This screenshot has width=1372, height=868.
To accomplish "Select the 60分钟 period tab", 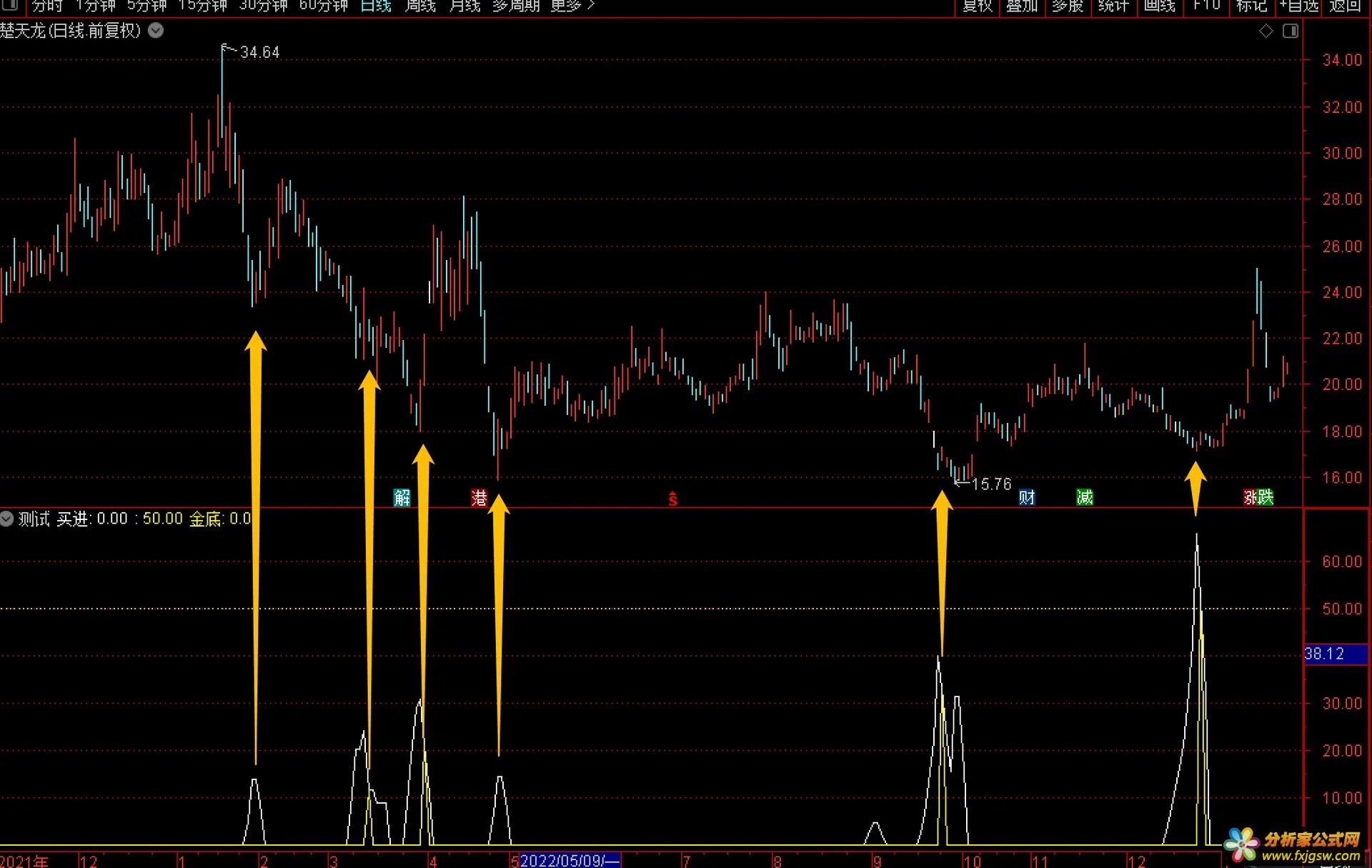I will click(323, 6).
